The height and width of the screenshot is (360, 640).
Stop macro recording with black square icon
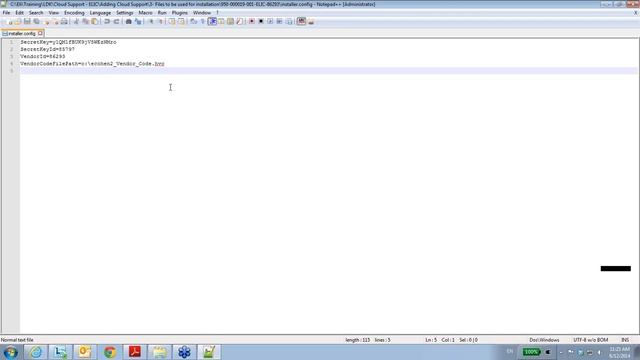261,21
